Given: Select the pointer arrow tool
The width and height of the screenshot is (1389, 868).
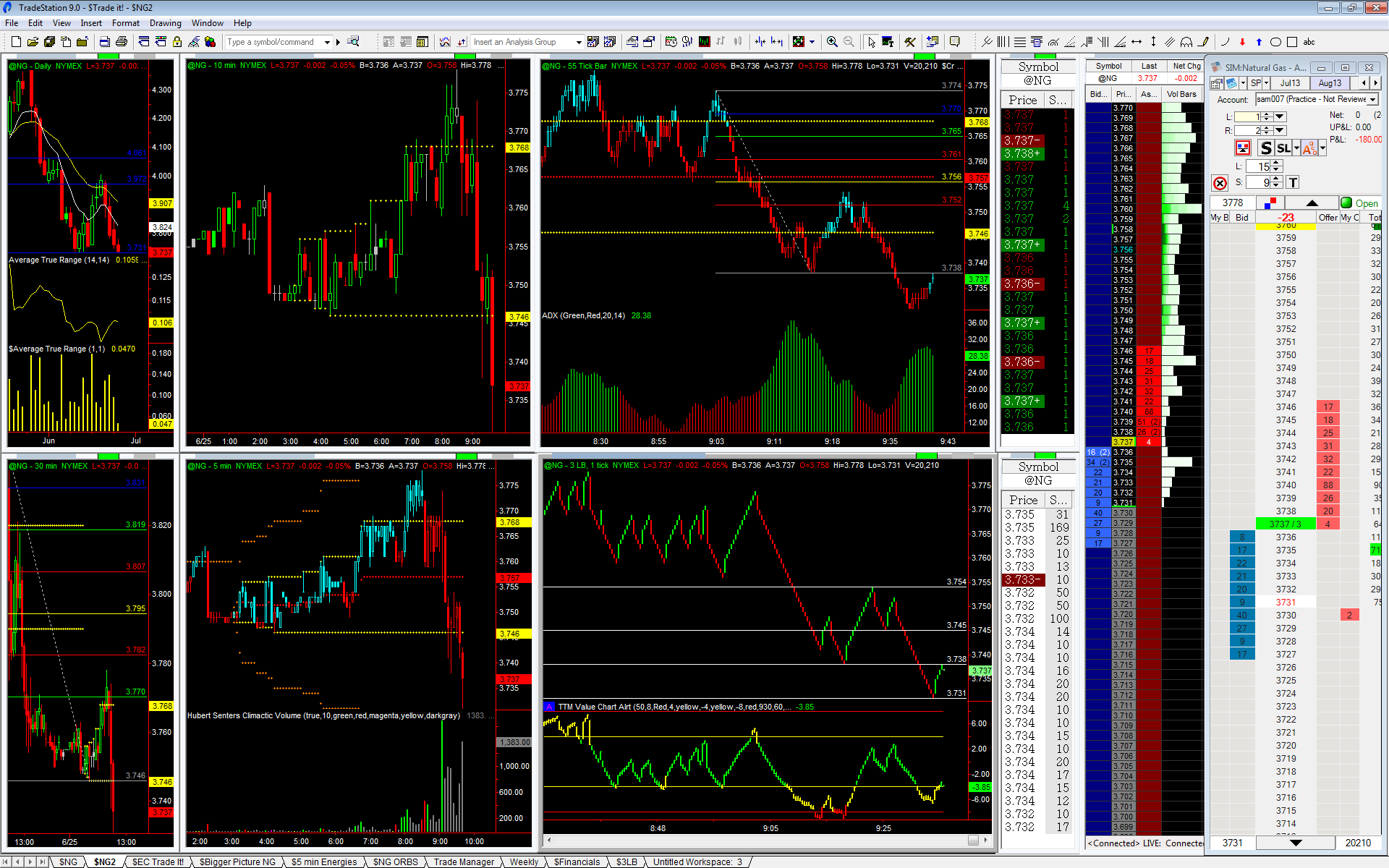Looking at the screenshot, I should (x=871, y=42).
